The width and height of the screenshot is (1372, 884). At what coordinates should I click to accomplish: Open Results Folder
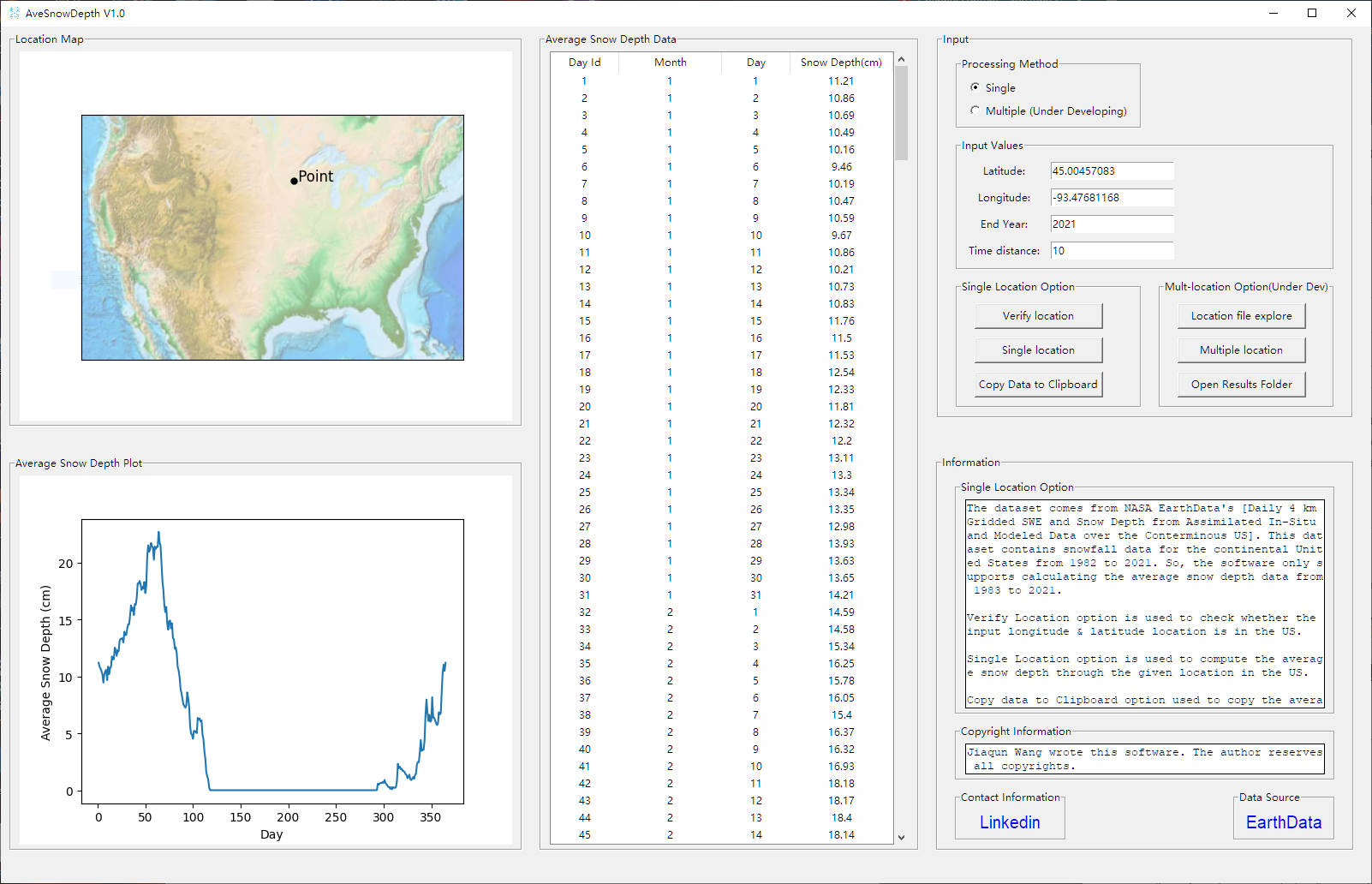pyautogui.click(x=1241, y=384)
